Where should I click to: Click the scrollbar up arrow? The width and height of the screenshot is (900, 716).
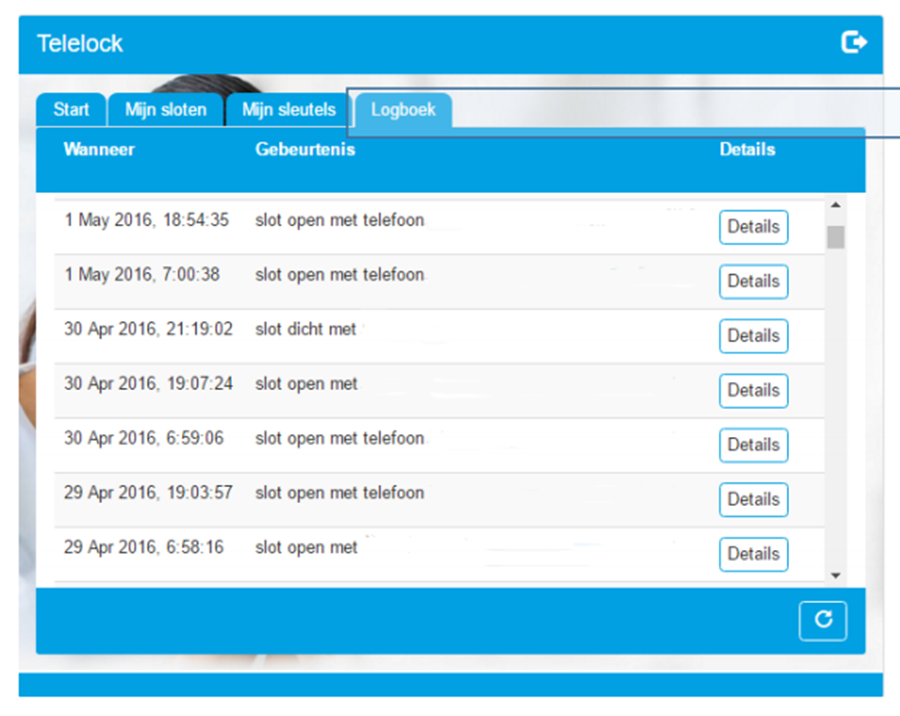pyautogui.click(x=836, y=206)
